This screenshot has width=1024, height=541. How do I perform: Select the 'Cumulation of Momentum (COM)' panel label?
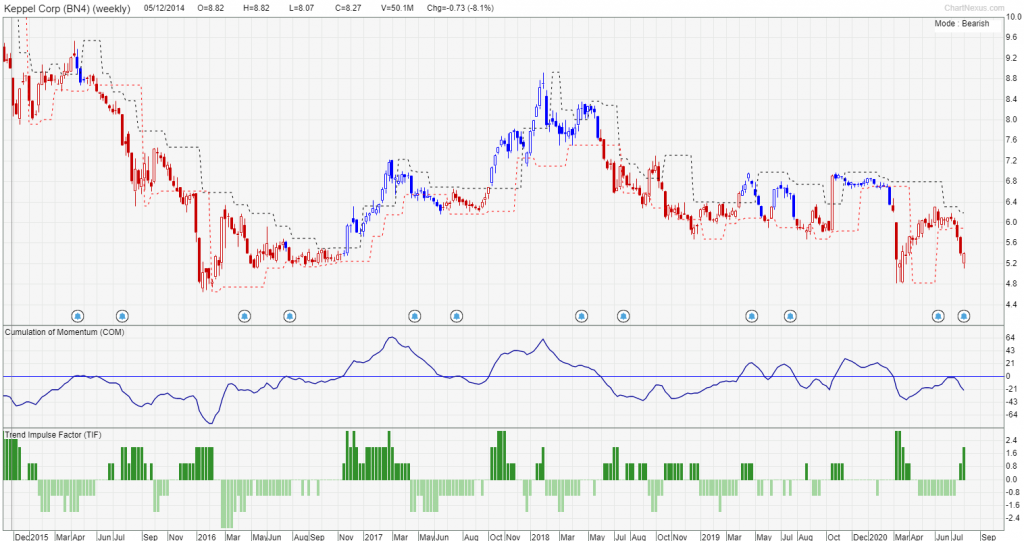[64, 332]
